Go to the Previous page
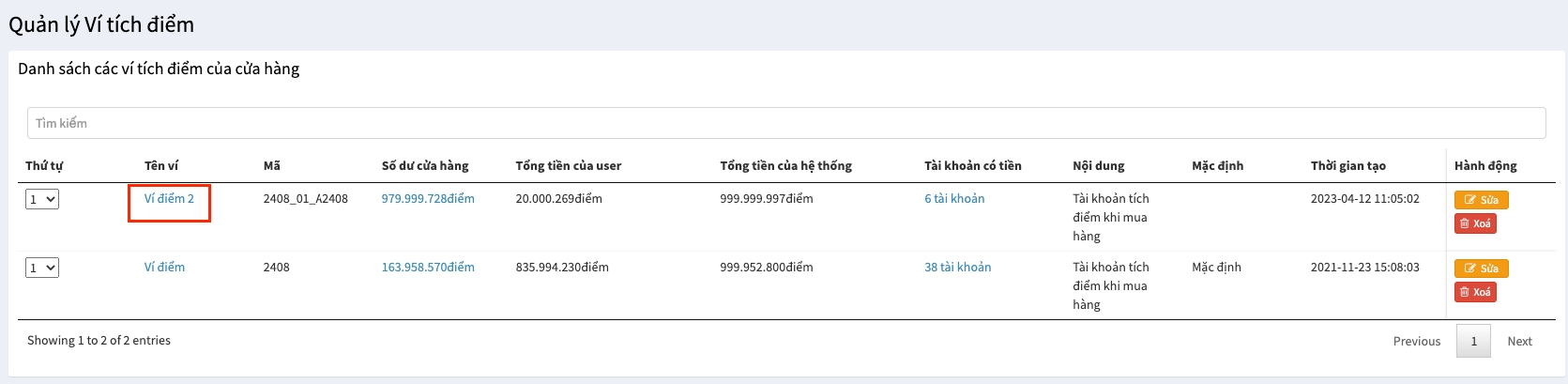Screen dimensions: 1568x384 tap(1416, 342)
